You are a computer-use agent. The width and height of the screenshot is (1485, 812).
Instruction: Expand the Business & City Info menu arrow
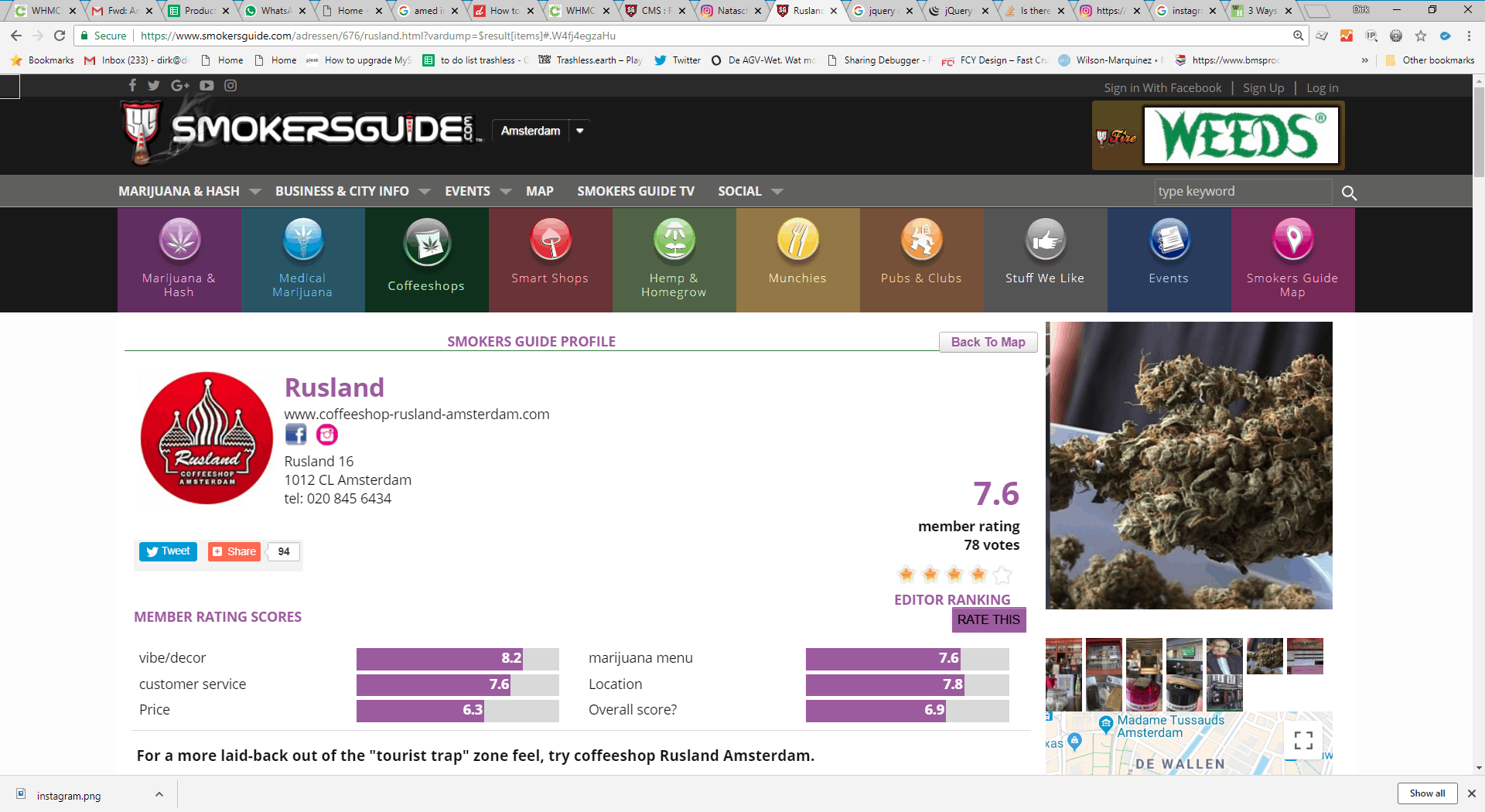coord(425,192)
